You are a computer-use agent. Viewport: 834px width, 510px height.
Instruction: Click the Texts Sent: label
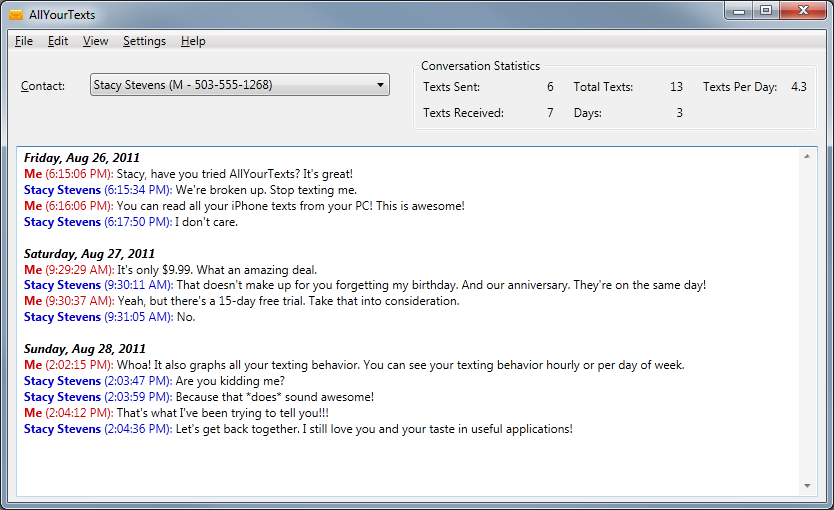452,87
